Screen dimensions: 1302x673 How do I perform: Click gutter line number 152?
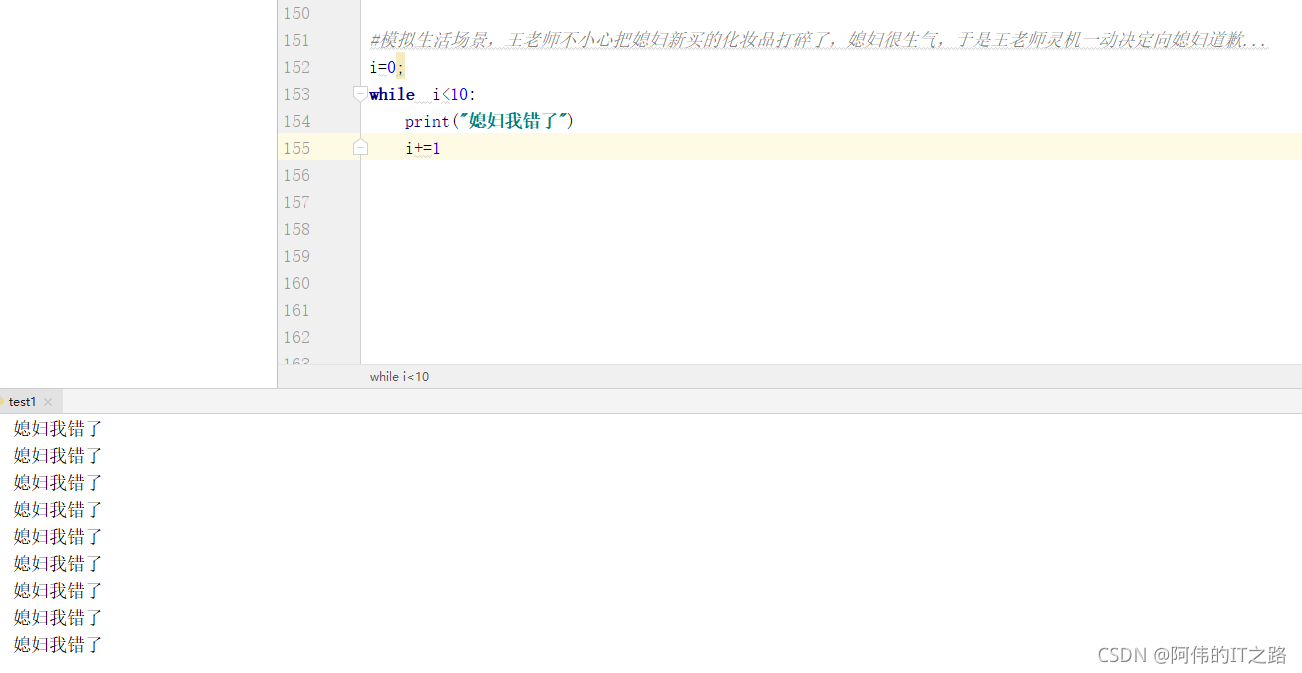tap(297, 68)
